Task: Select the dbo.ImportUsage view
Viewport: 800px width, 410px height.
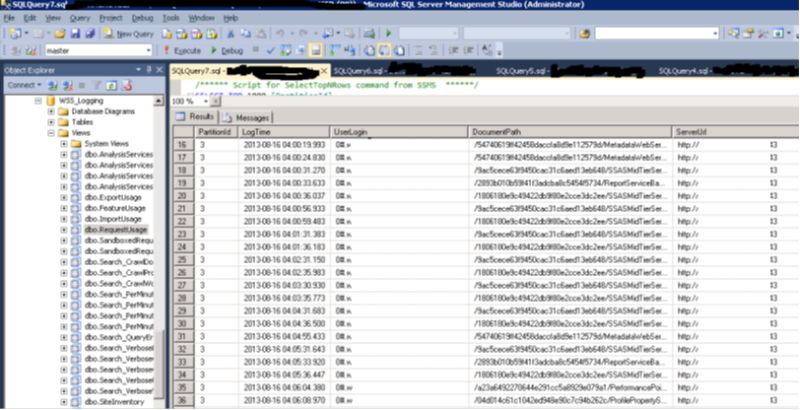Action: tap(113, 219)
